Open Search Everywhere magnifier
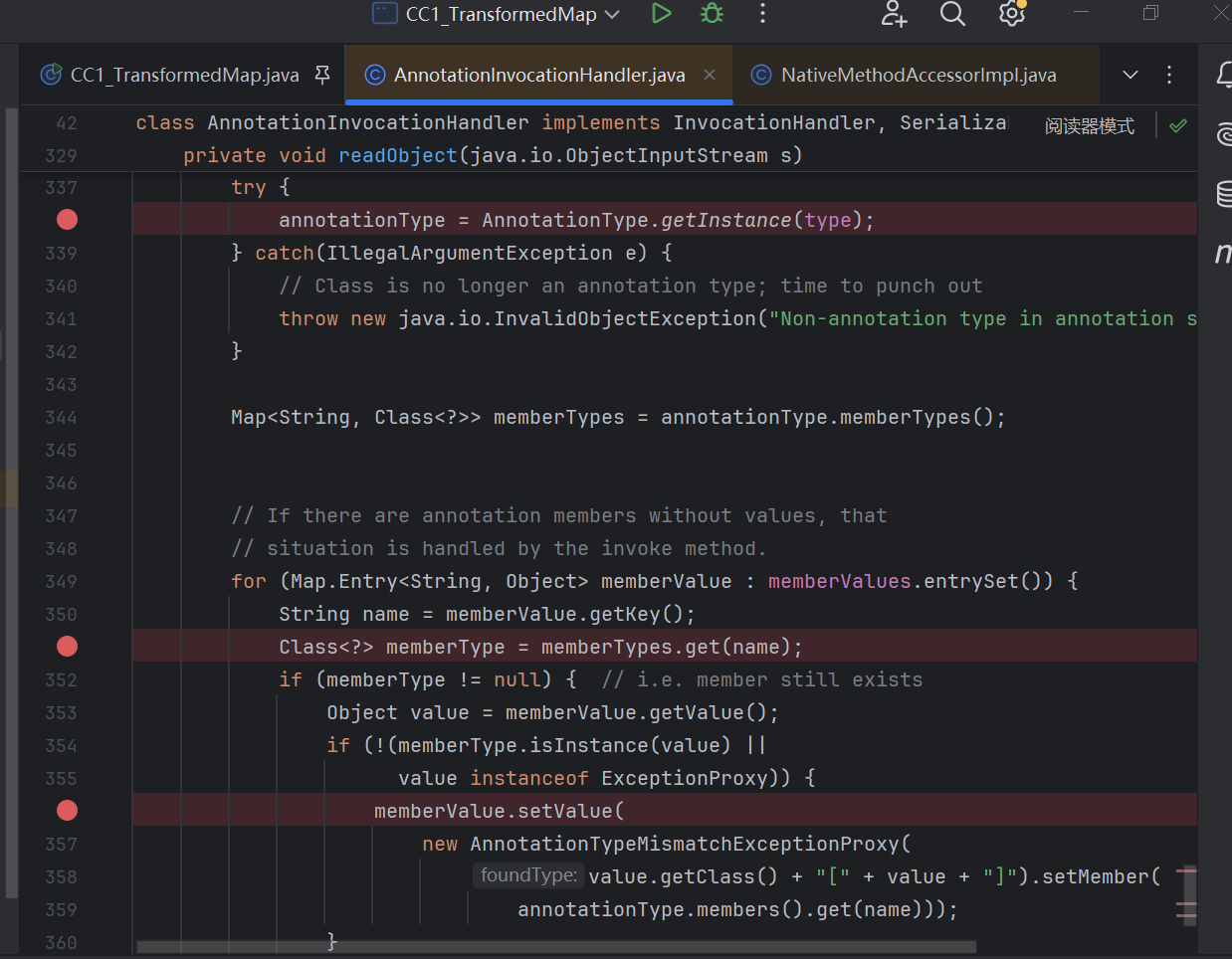The width and height of the screenshot is (1232, 959). tap(952, 14)
